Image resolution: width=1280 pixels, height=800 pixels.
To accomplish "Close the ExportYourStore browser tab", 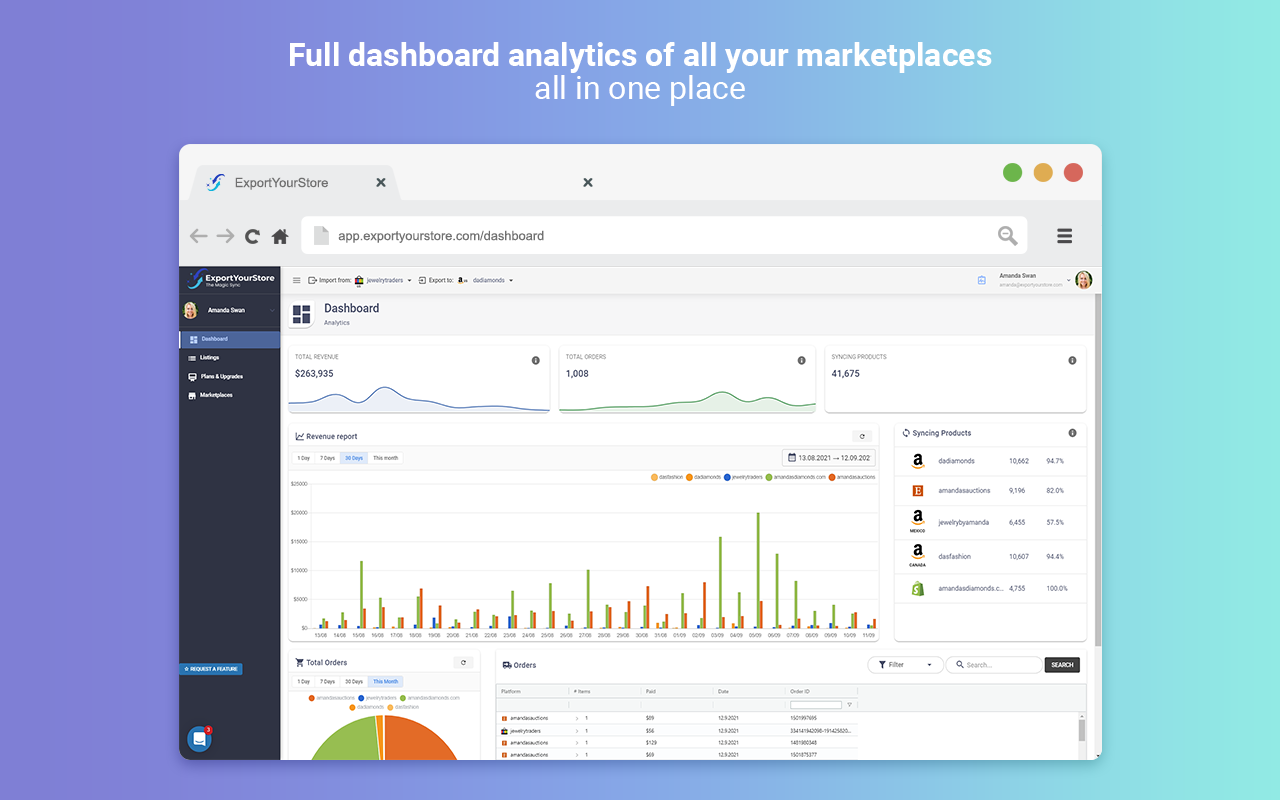I will coord(381,182).
